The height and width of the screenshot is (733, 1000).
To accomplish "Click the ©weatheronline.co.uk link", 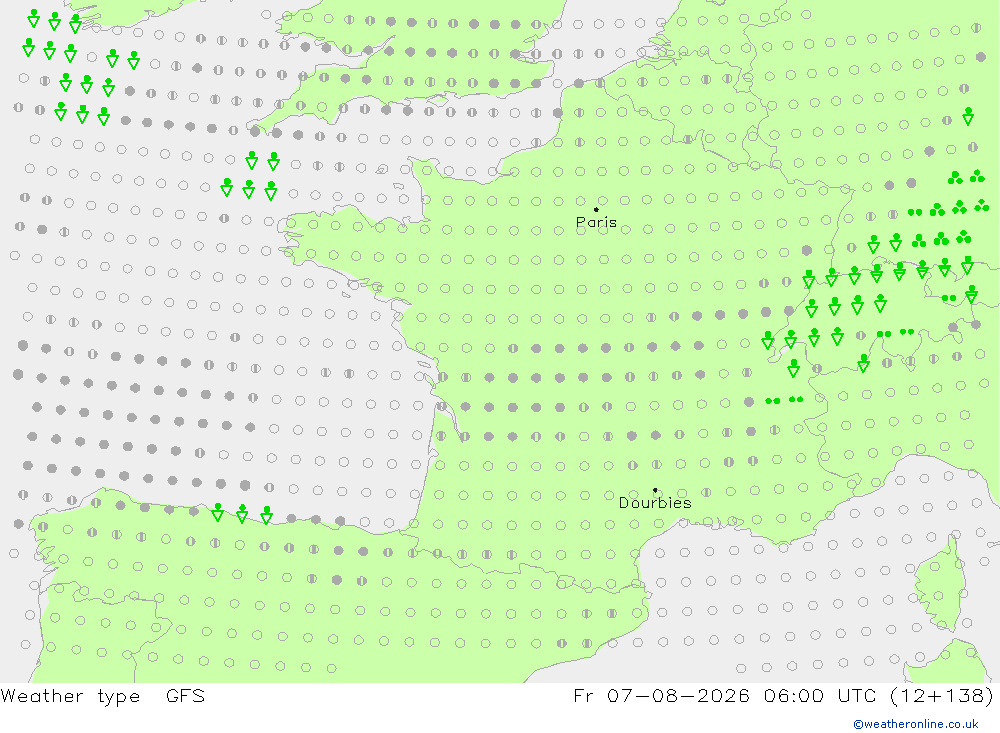I will pyautogui.click(x=916, y=724).
